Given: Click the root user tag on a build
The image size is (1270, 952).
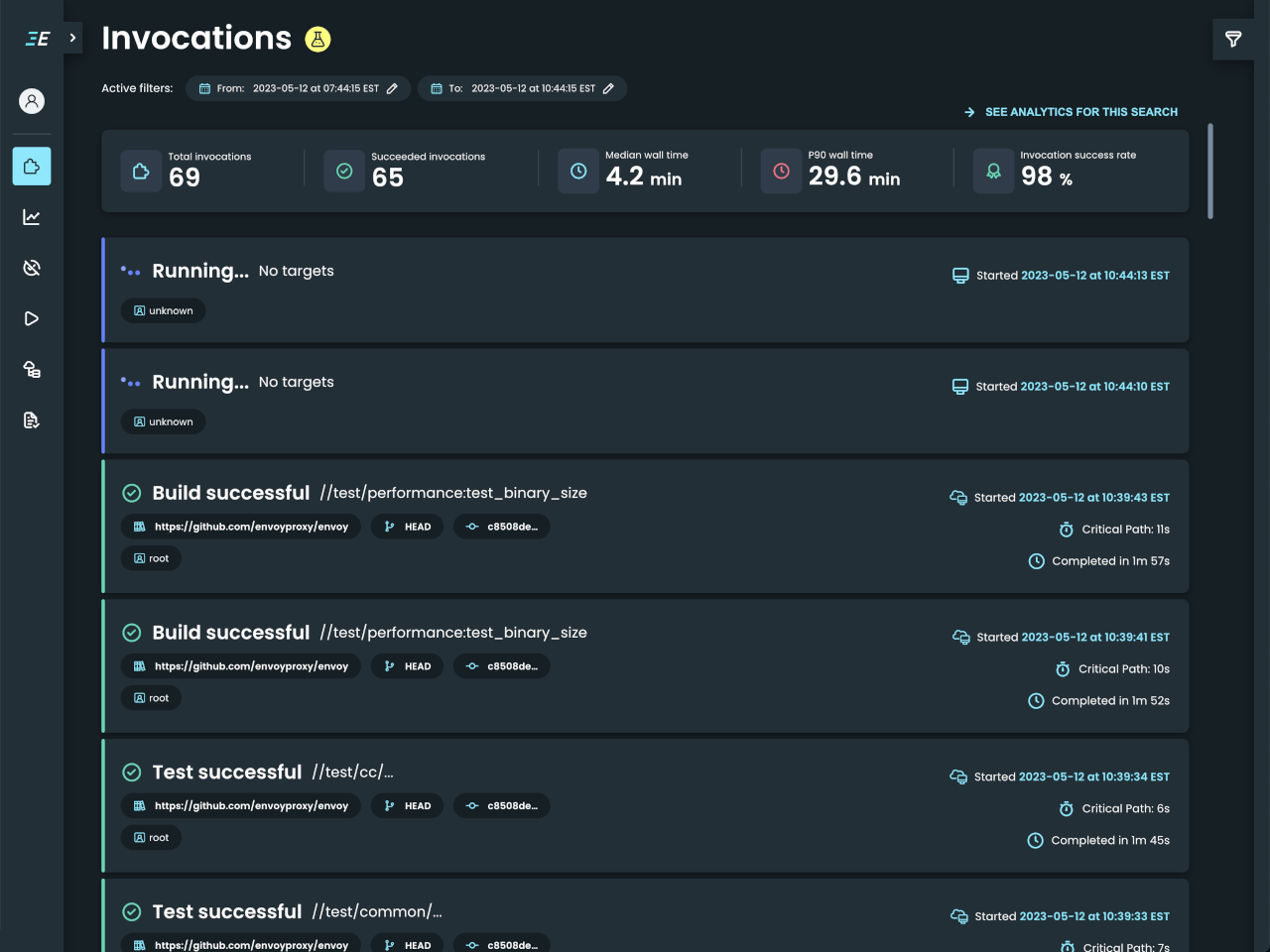Looking at the screenshot, I should coord(151,558).
